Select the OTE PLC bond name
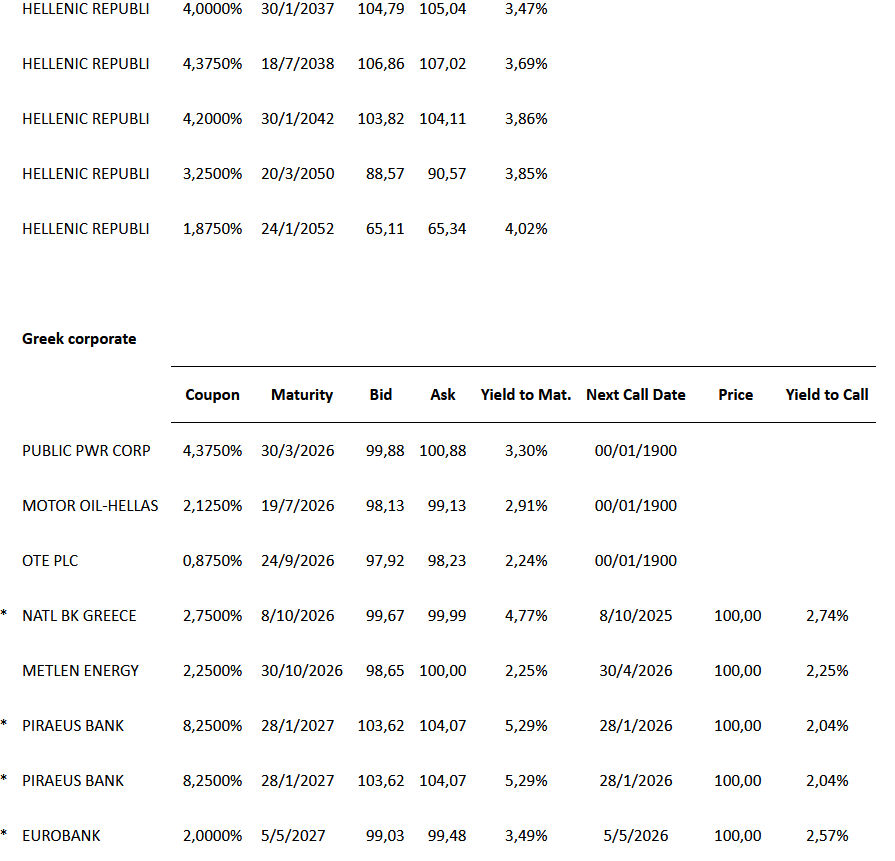Image resolution: width=895 pixels, height=861 pixels. (x=50, y=561)
